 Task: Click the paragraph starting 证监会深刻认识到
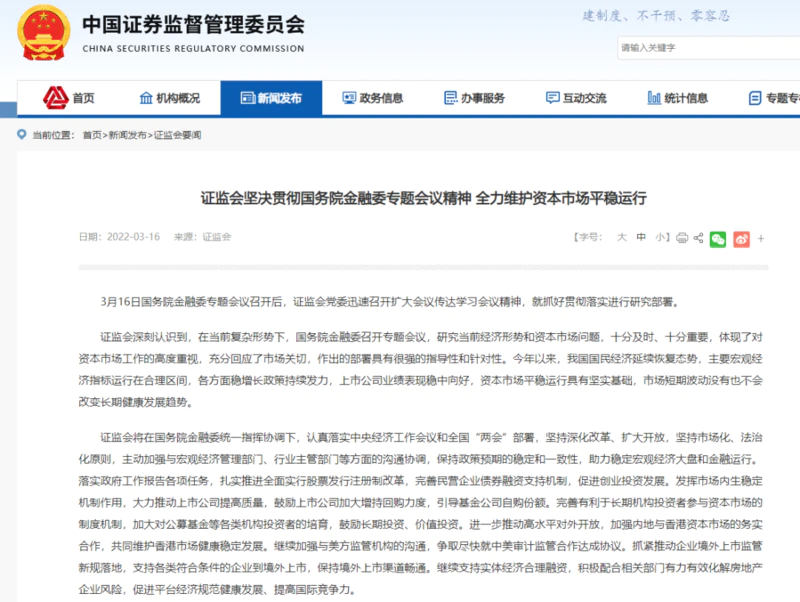click(x=420, y=370)
